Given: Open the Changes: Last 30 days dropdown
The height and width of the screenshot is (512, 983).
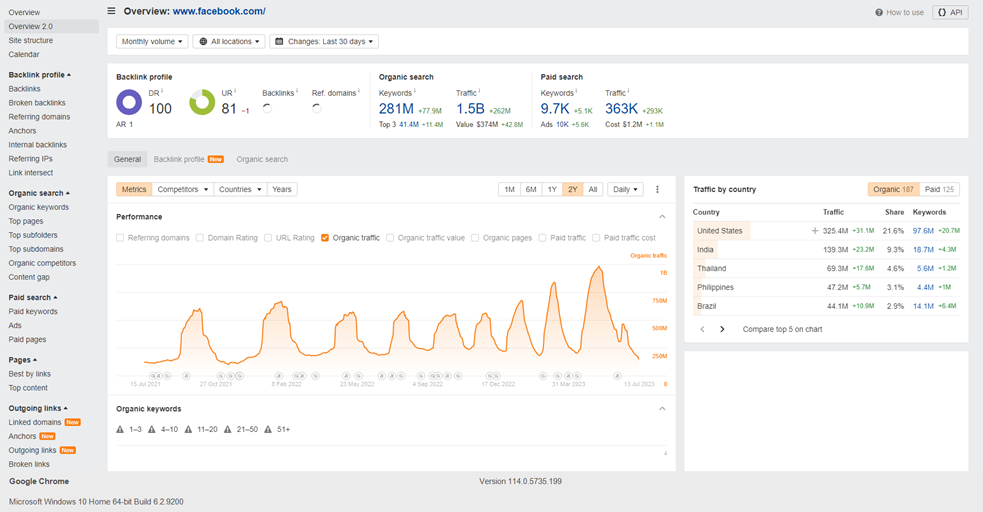Looking at the screenshot, I should 324,41.
